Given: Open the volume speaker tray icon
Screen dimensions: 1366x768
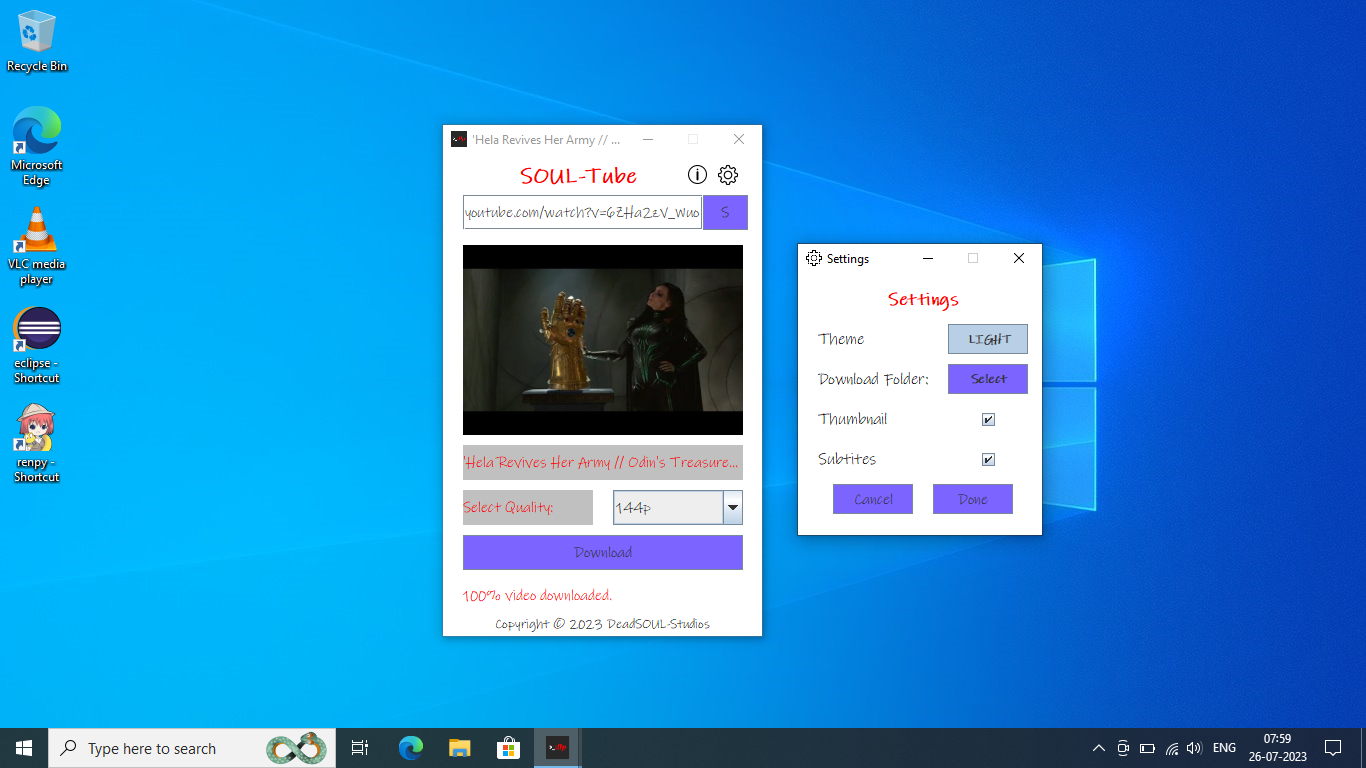Looking at the screenshot, I should click(1194, 748).
